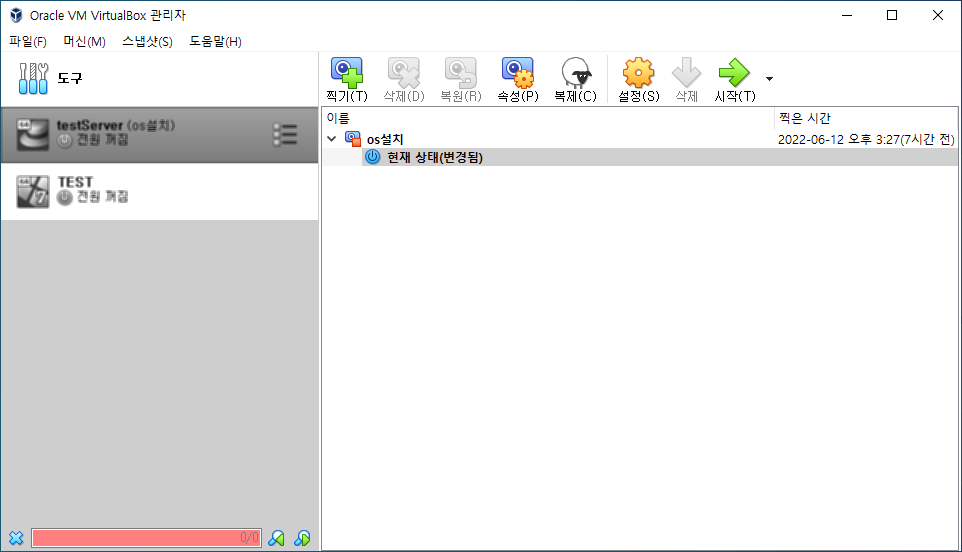Open snapshot 속성(P) properties
This screenshot has width=962, height=552.
[x=518, y=80]
